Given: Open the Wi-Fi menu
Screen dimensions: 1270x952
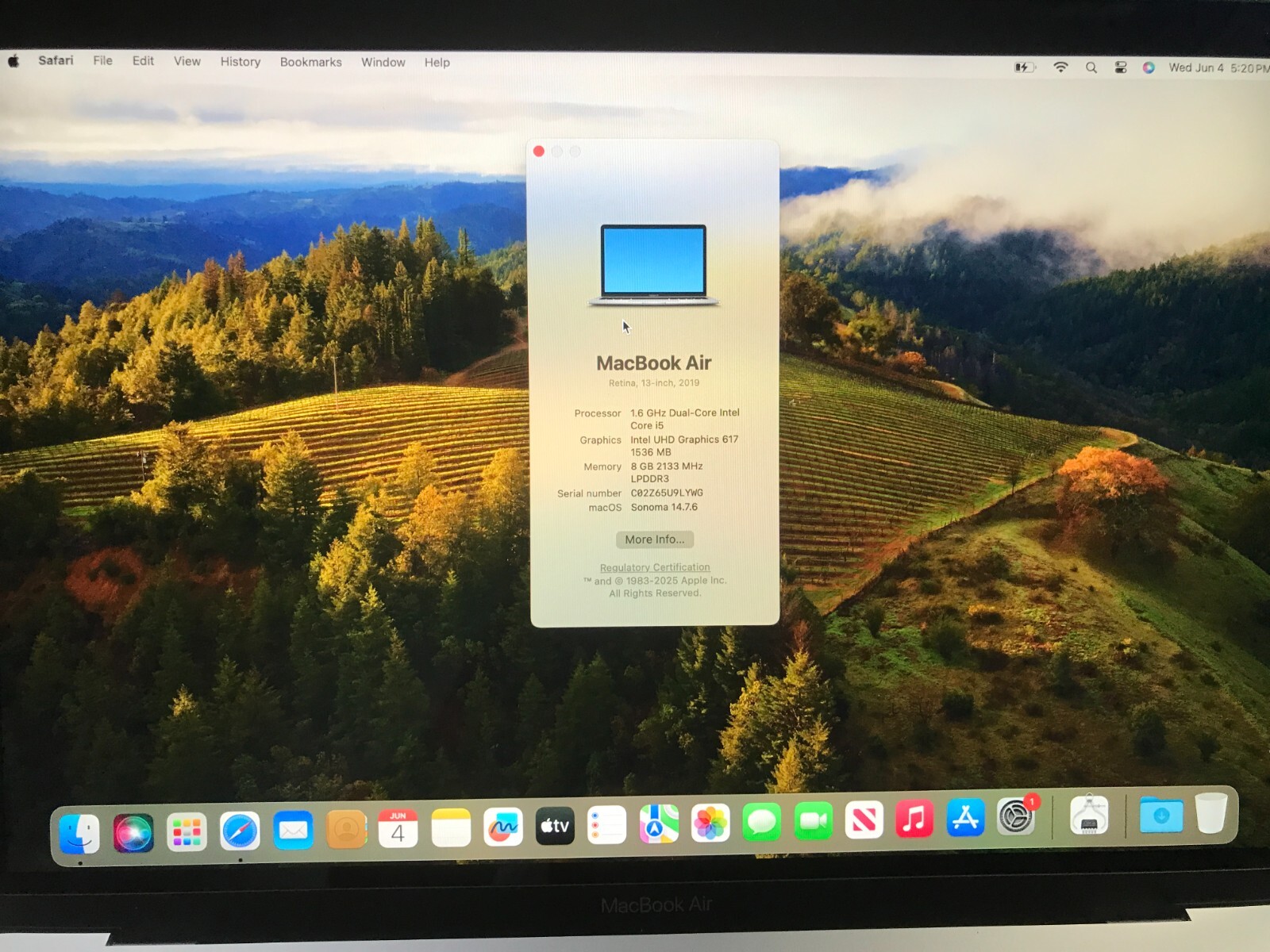Looking at the screenshot, I should coord(1060,67).
